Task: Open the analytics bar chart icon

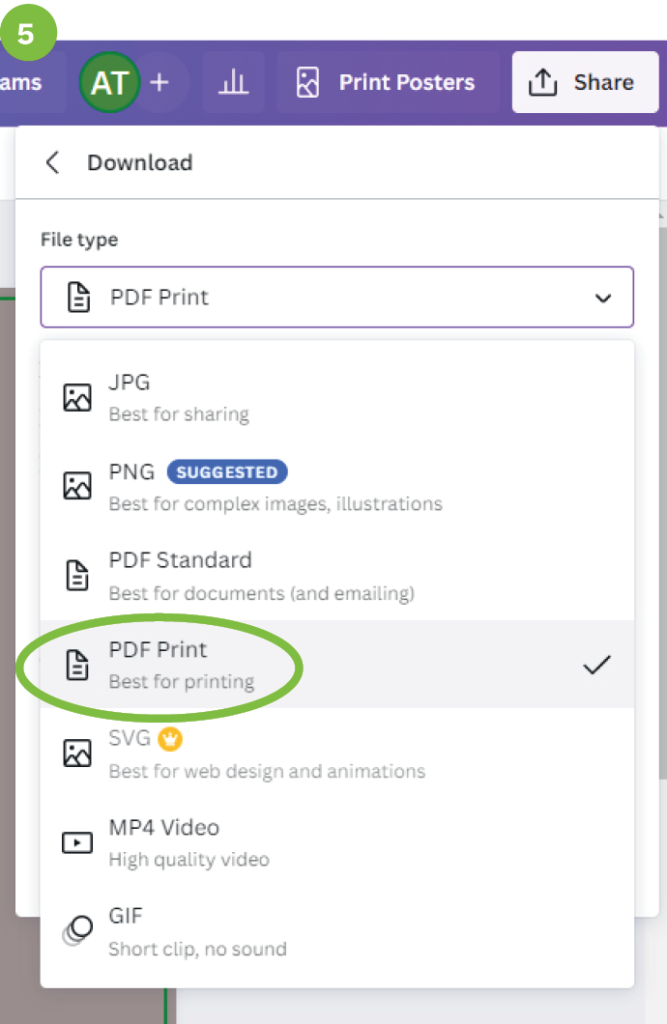Action: click(233, 83)
